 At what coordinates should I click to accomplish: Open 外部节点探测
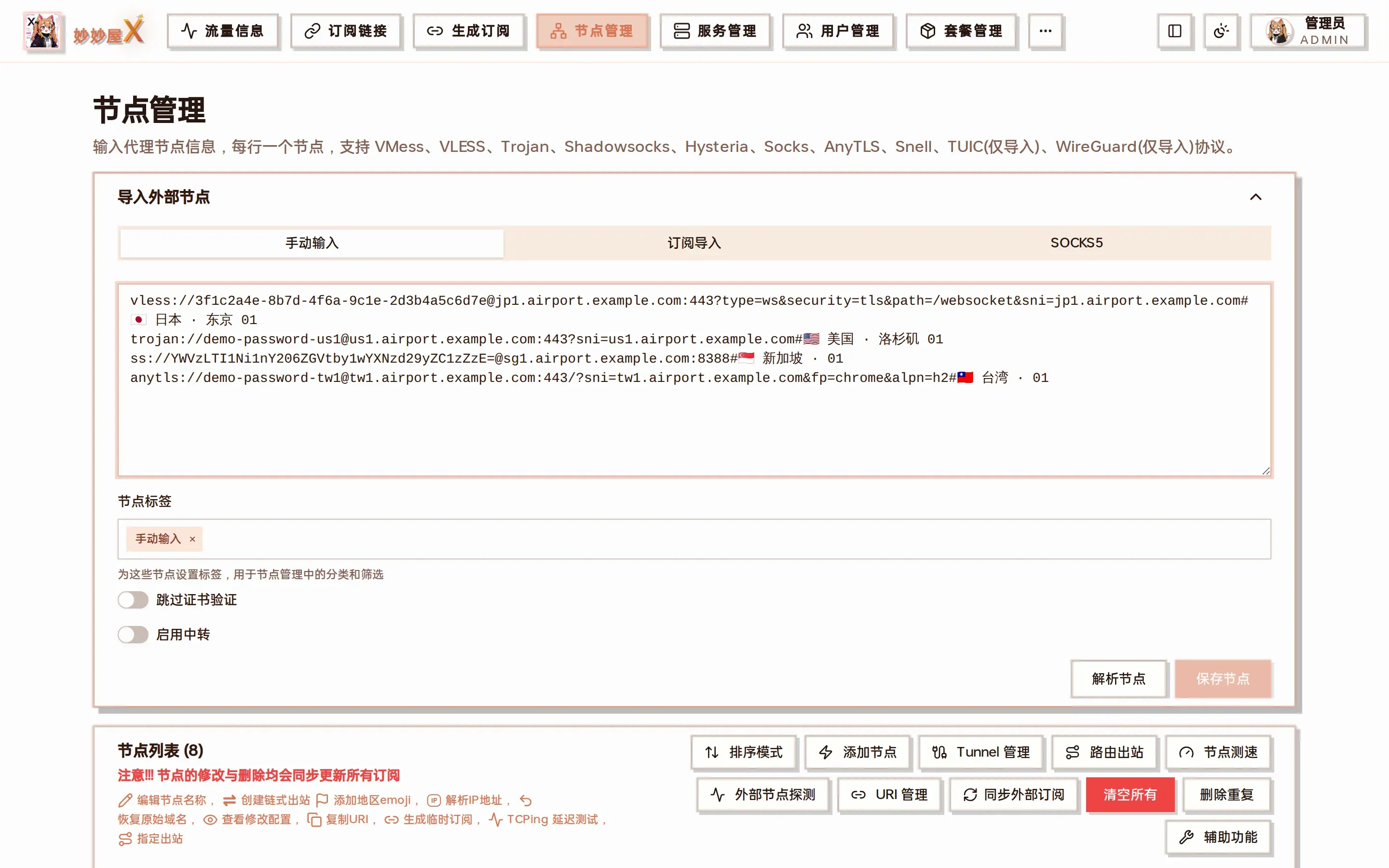coord(763,795)
